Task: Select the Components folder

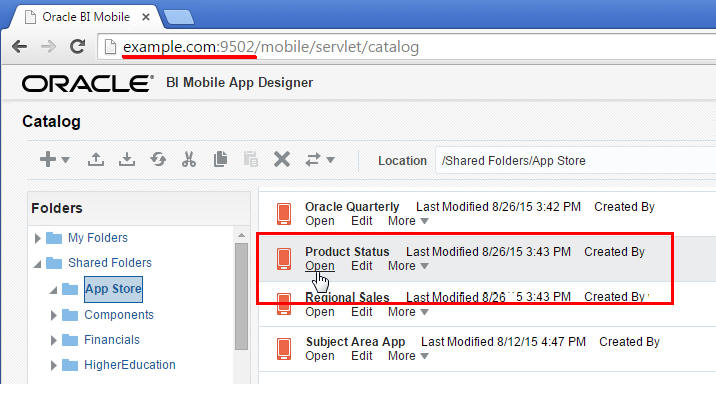Action: [119, 315]
